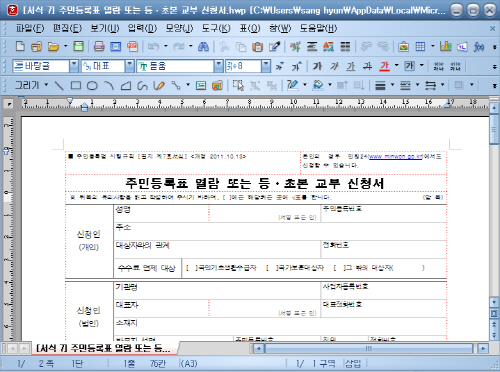Open the 입력(D) menu
The image size is (500, 372).
click(x=142, y=28)
